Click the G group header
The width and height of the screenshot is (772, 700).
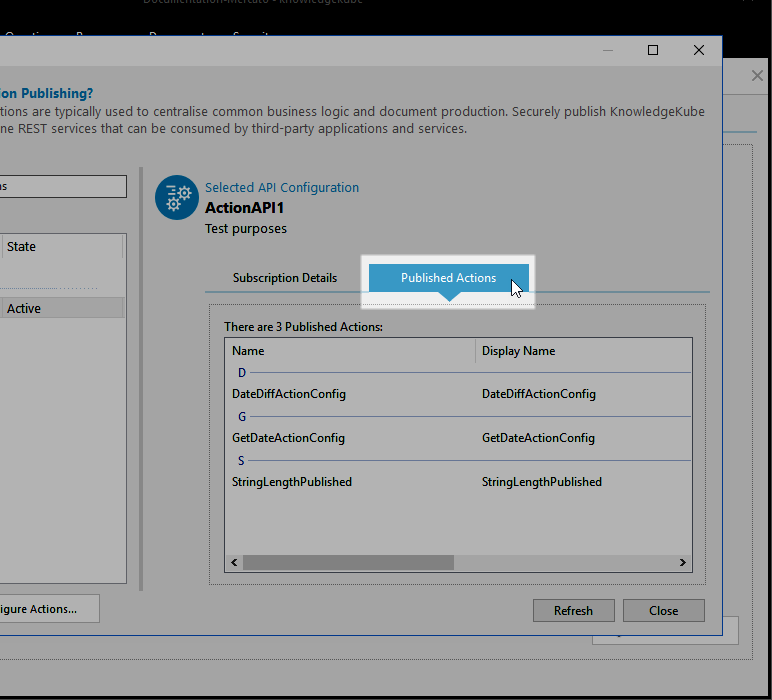coord(242,417)
